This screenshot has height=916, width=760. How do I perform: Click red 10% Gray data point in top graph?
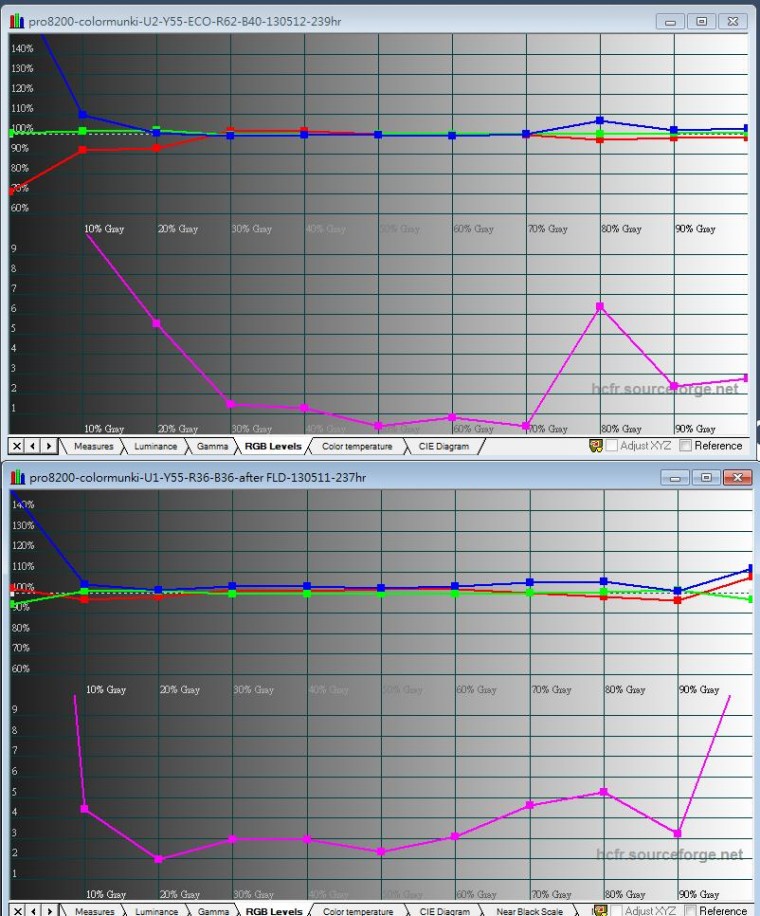click(82, 150)
